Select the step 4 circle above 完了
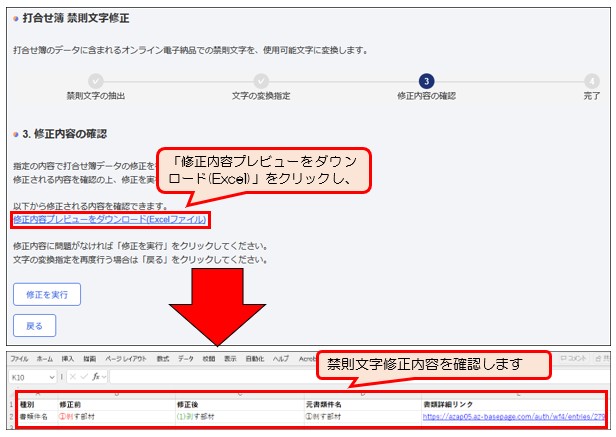Screen dimensions: 616x437 [x=592, y=81]
